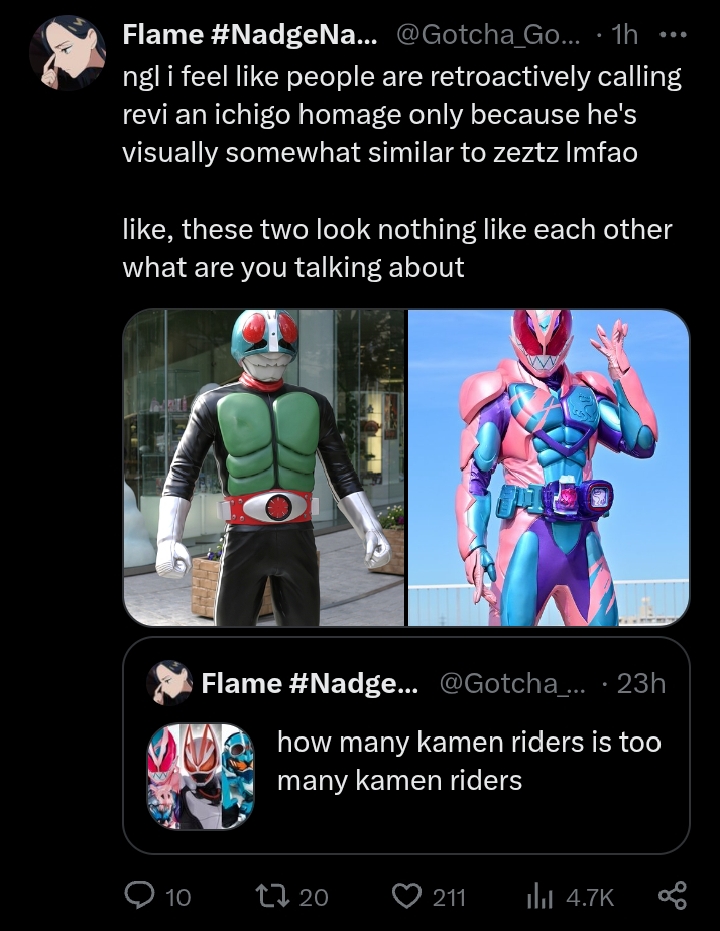
Task: Click the share icon below the tweet
Action: [x=673, y=895]
